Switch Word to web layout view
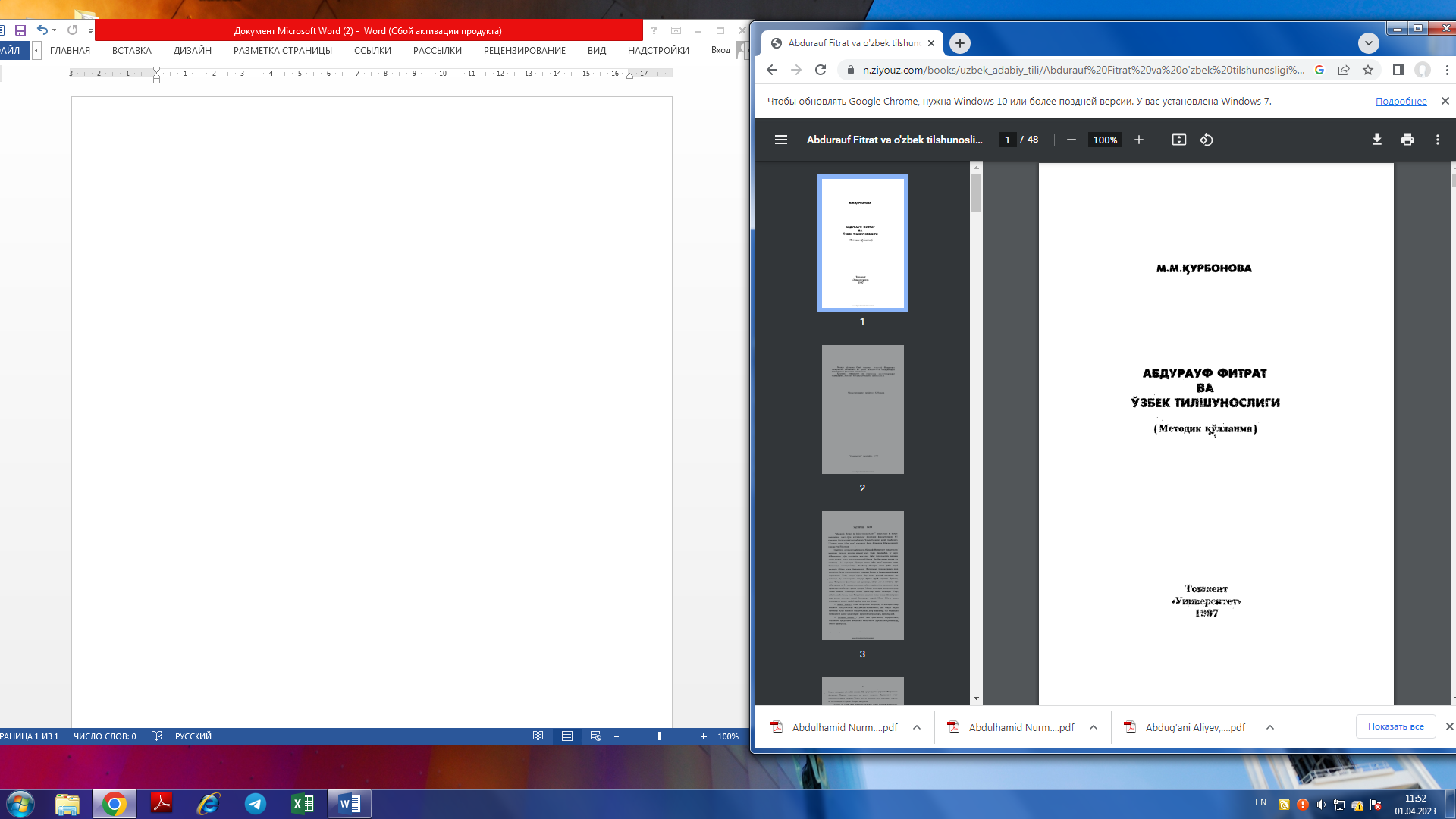 pos(595,736)
